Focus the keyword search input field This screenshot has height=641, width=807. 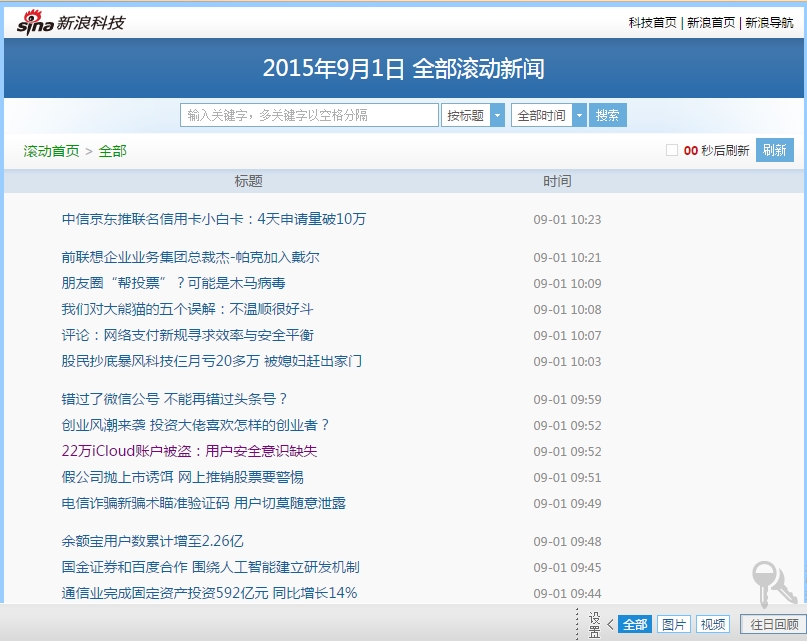click(309, 116)
